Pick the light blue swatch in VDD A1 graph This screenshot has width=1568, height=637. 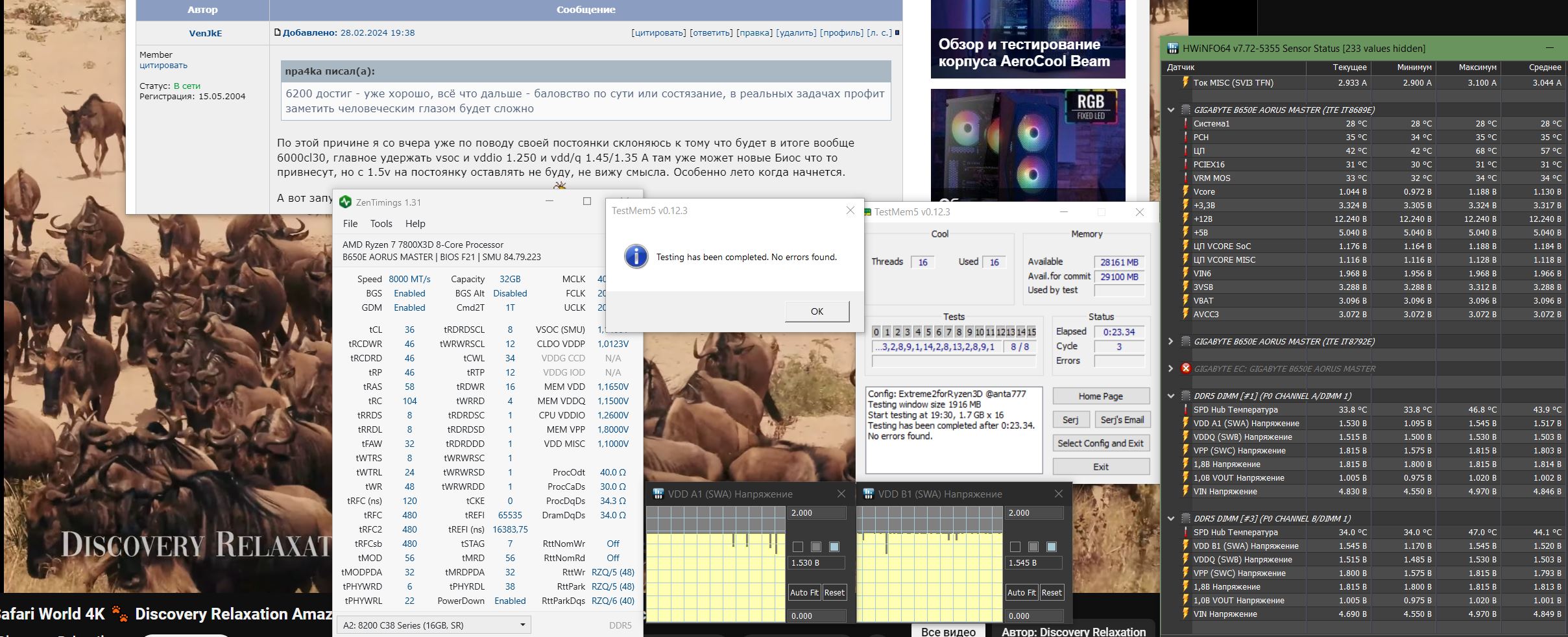[x=834, y=547]
